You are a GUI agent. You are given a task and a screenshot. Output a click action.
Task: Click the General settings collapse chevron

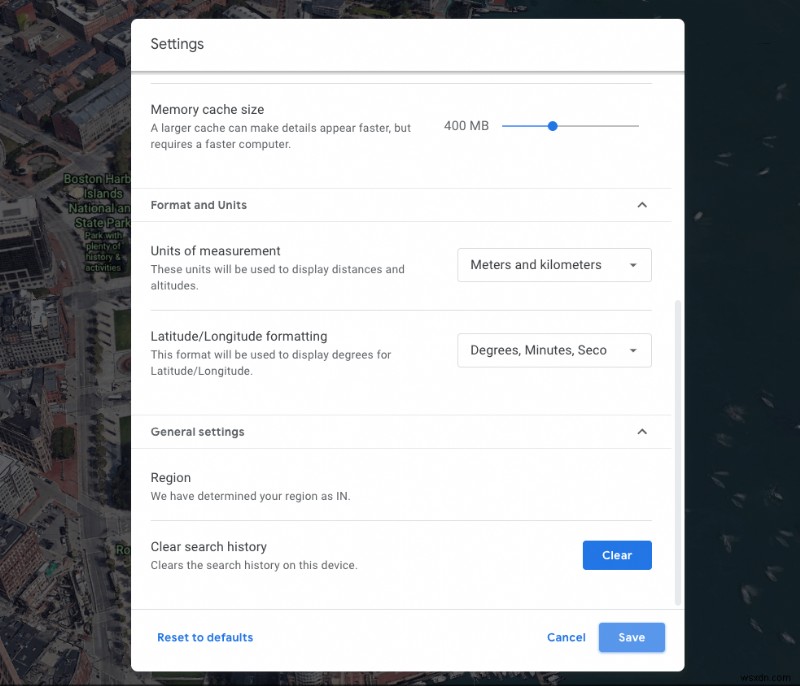point(643,431)
